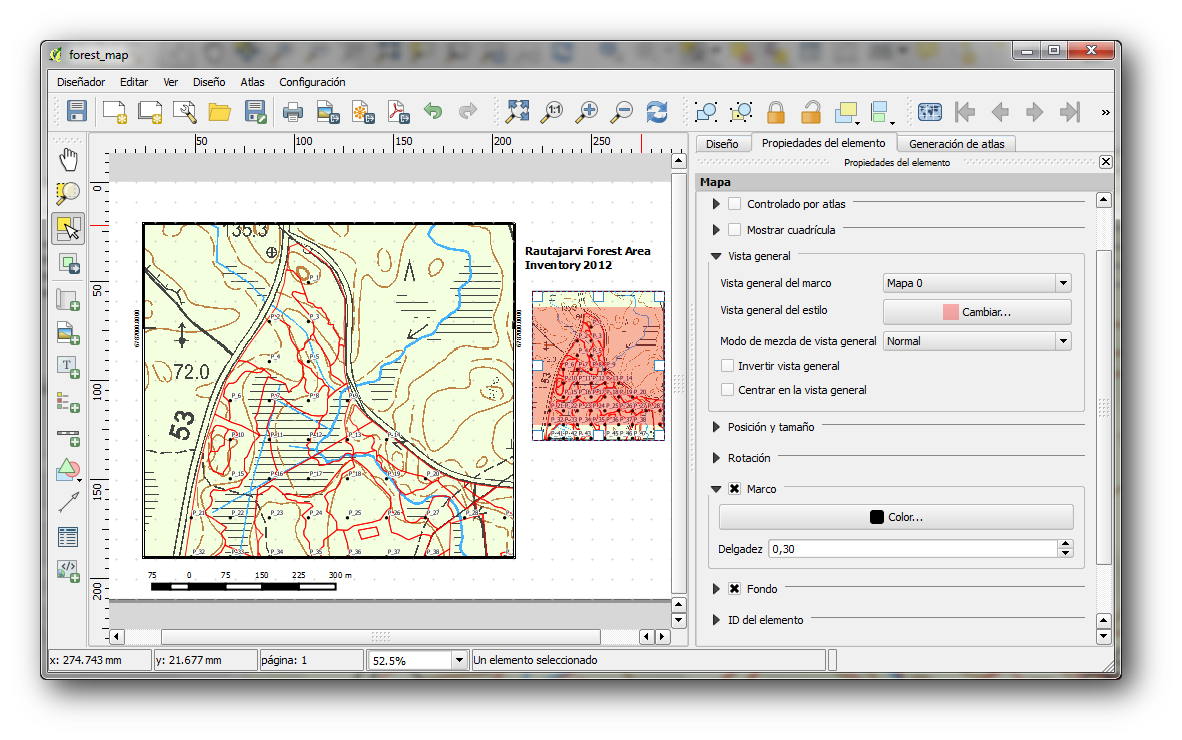Save the composer project with the floppy icon

pyautogui.click(x=77, y=112)
